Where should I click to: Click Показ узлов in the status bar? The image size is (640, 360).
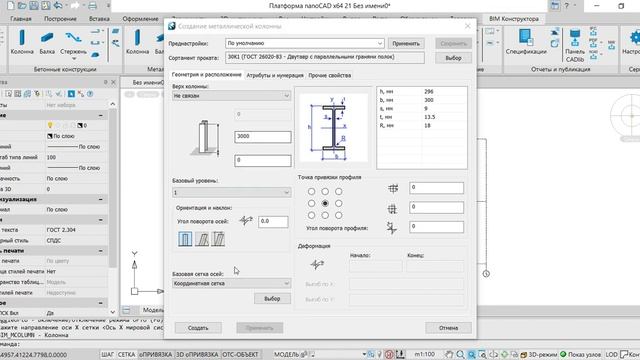tap(580, 354)
